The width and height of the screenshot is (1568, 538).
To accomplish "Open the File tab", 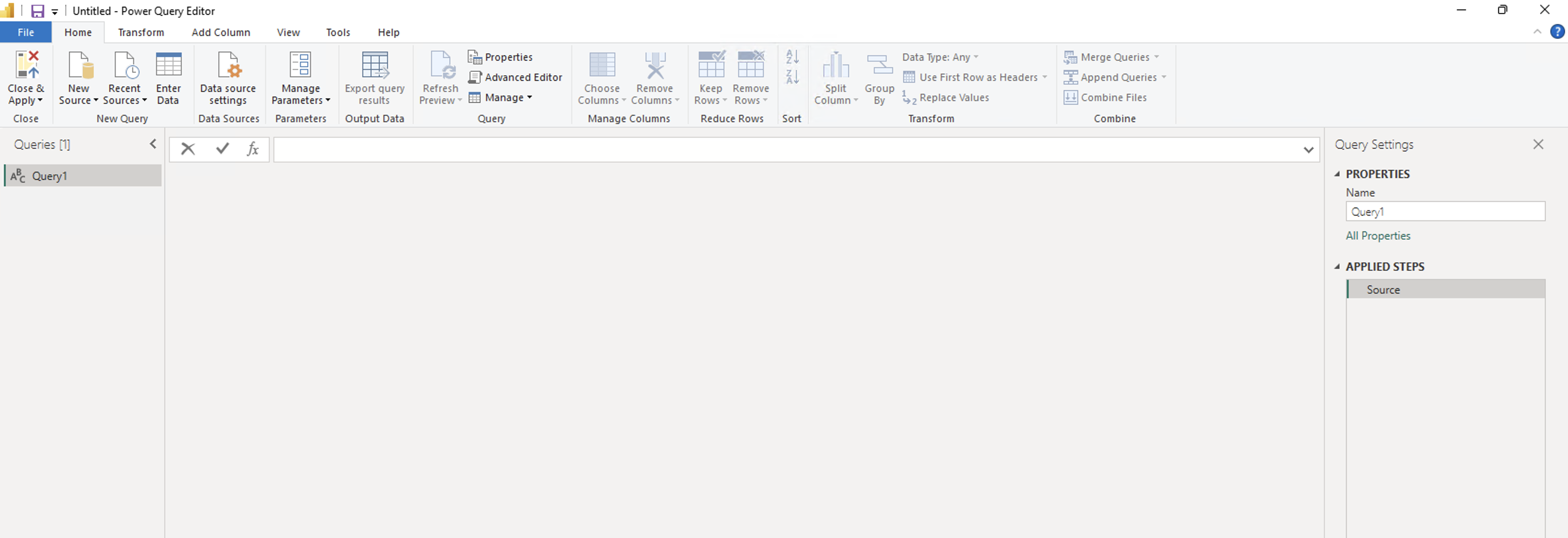I will coord(26,32).
